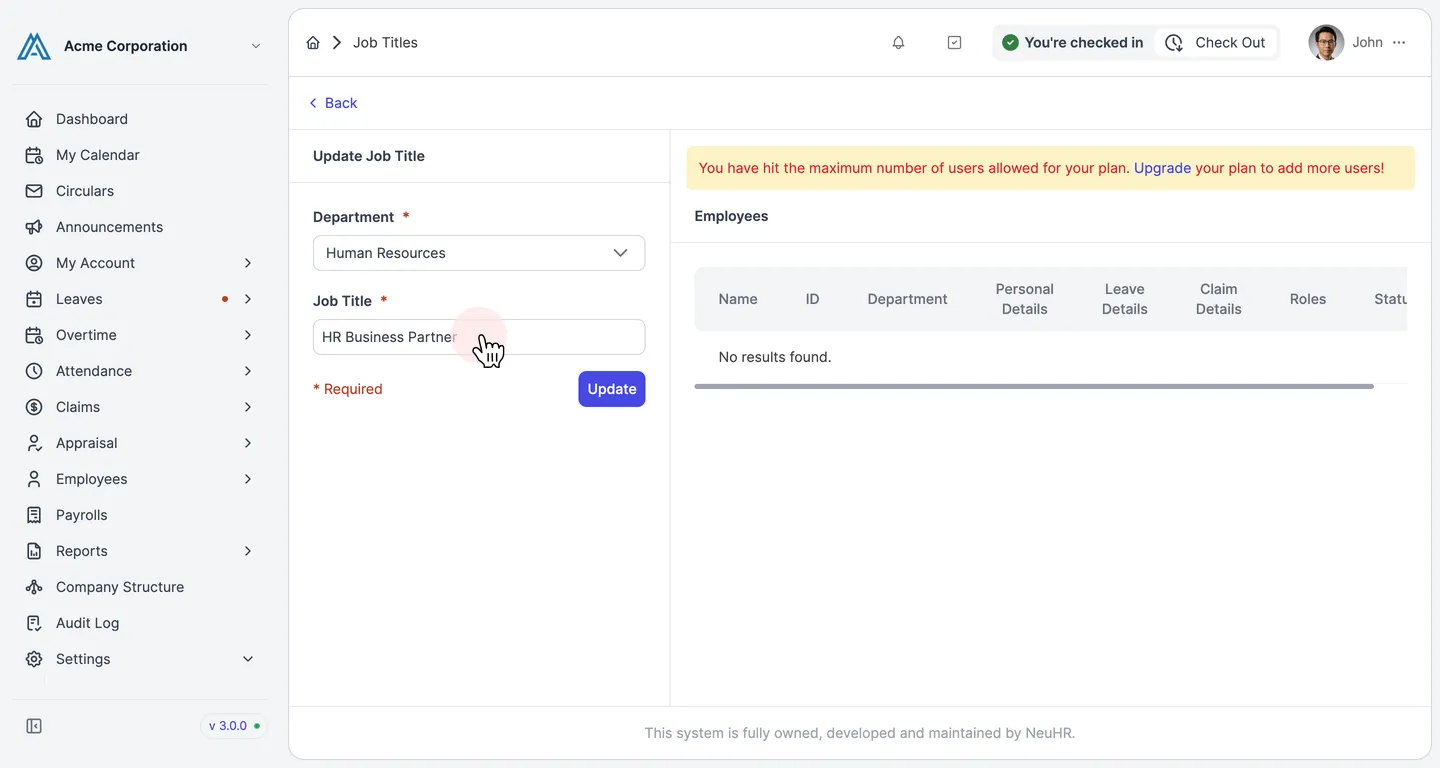
Task: Click the Claim Details column header
Action: [x=1218, y=299]
